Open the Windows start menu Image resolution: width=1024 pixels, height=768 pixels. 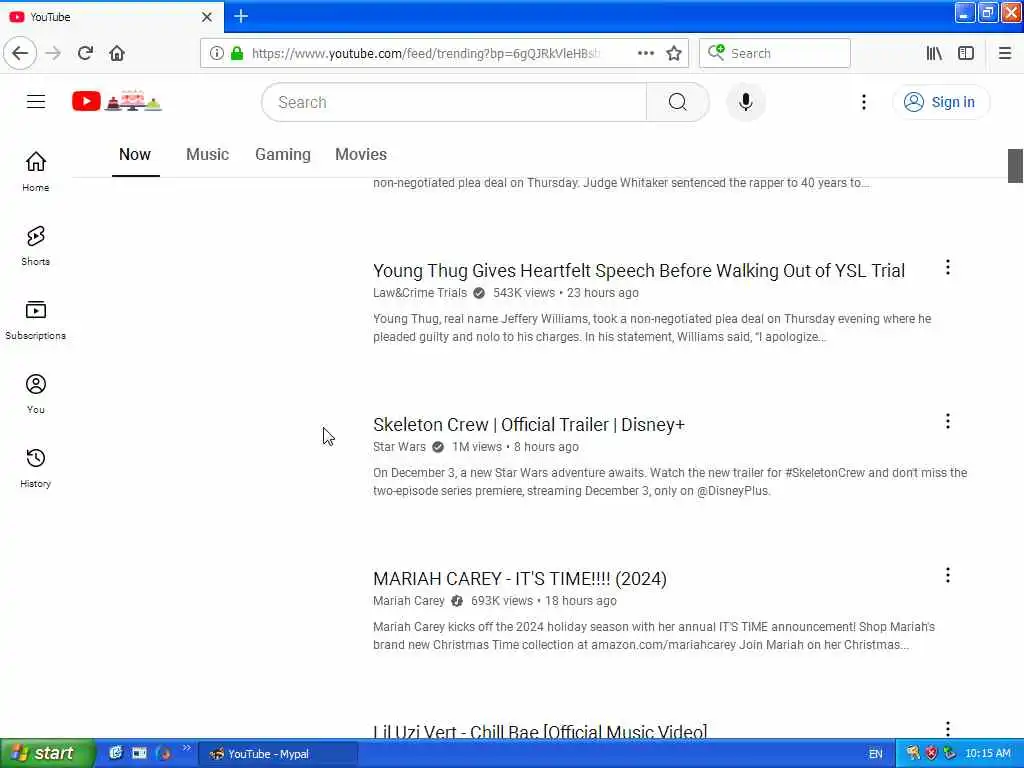point(47,753)
